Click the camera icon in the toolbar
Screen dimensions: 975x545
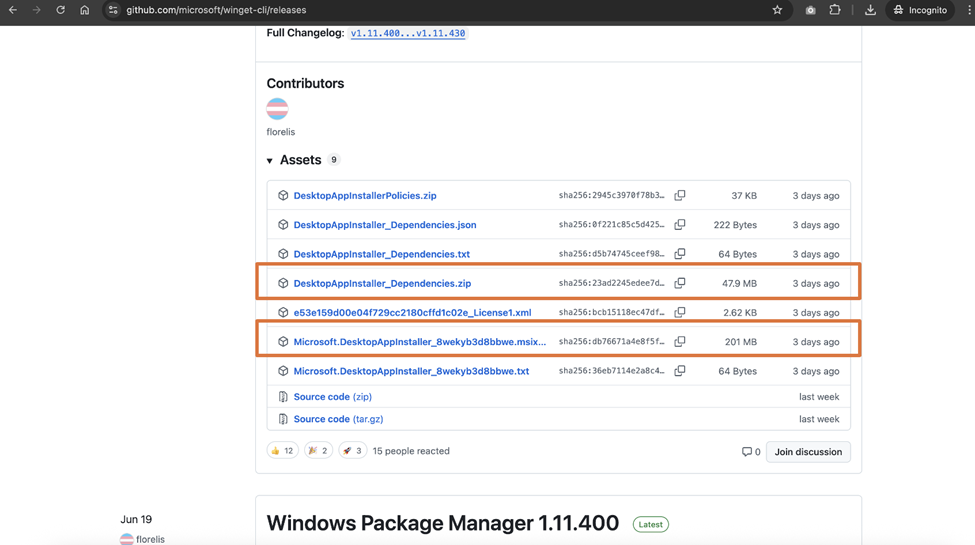(810, 10)
